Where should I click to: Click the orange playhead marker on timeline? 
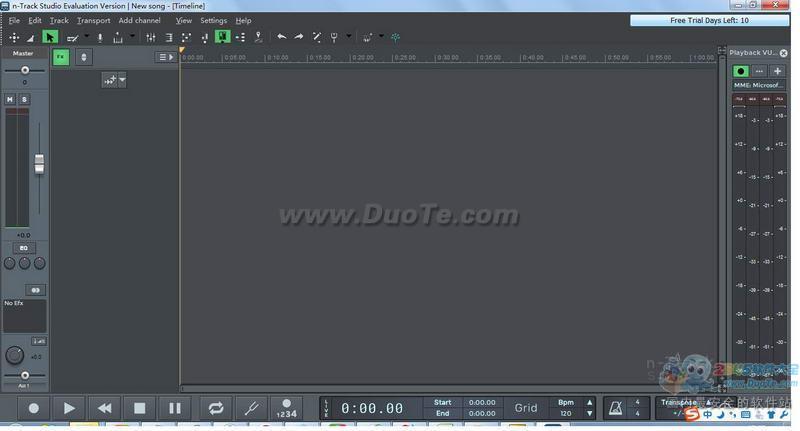[x=181, y=50]
